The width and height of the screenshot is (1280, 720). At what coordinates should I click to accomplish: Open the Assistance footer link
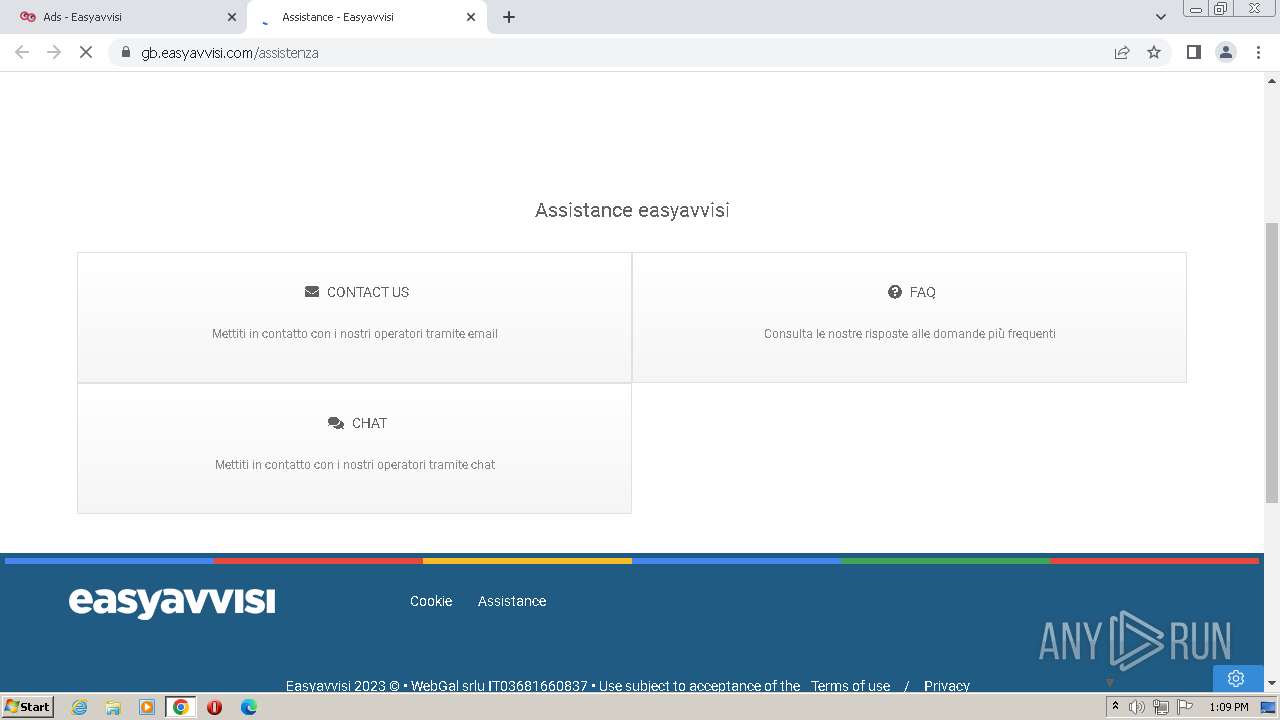coord(512,601)
